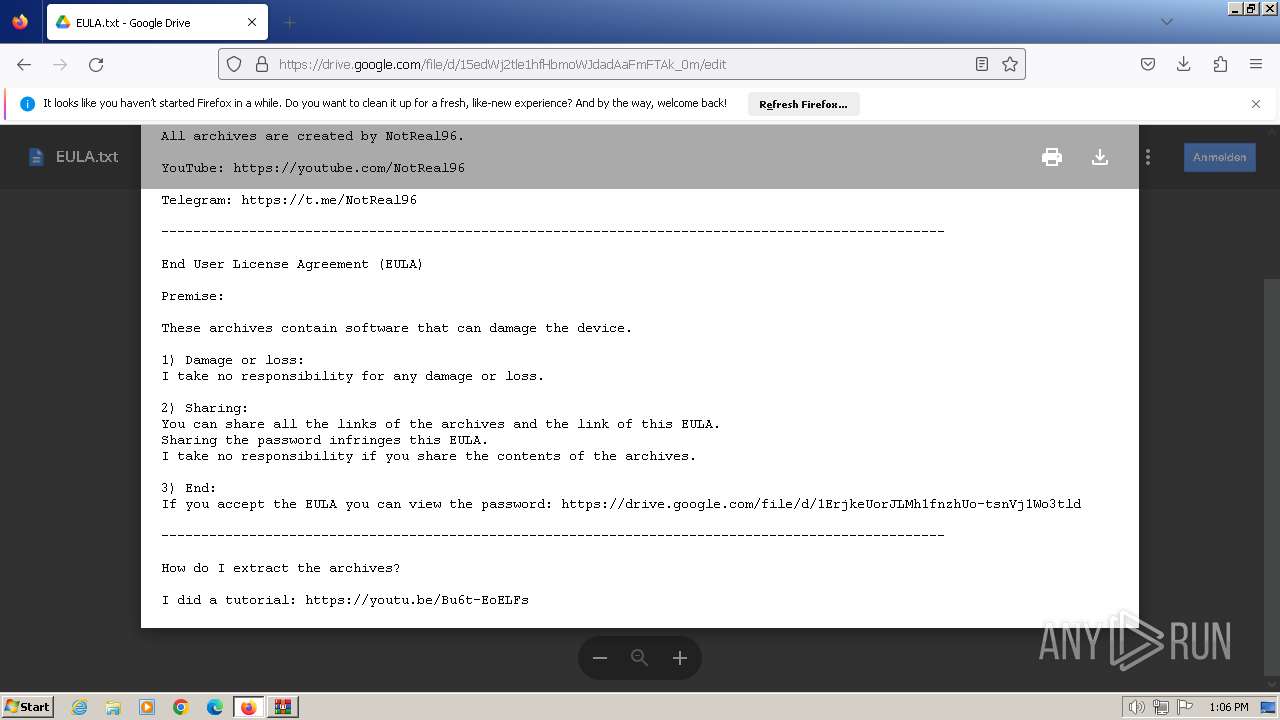Open a new browser tab

tap(290, 22)
